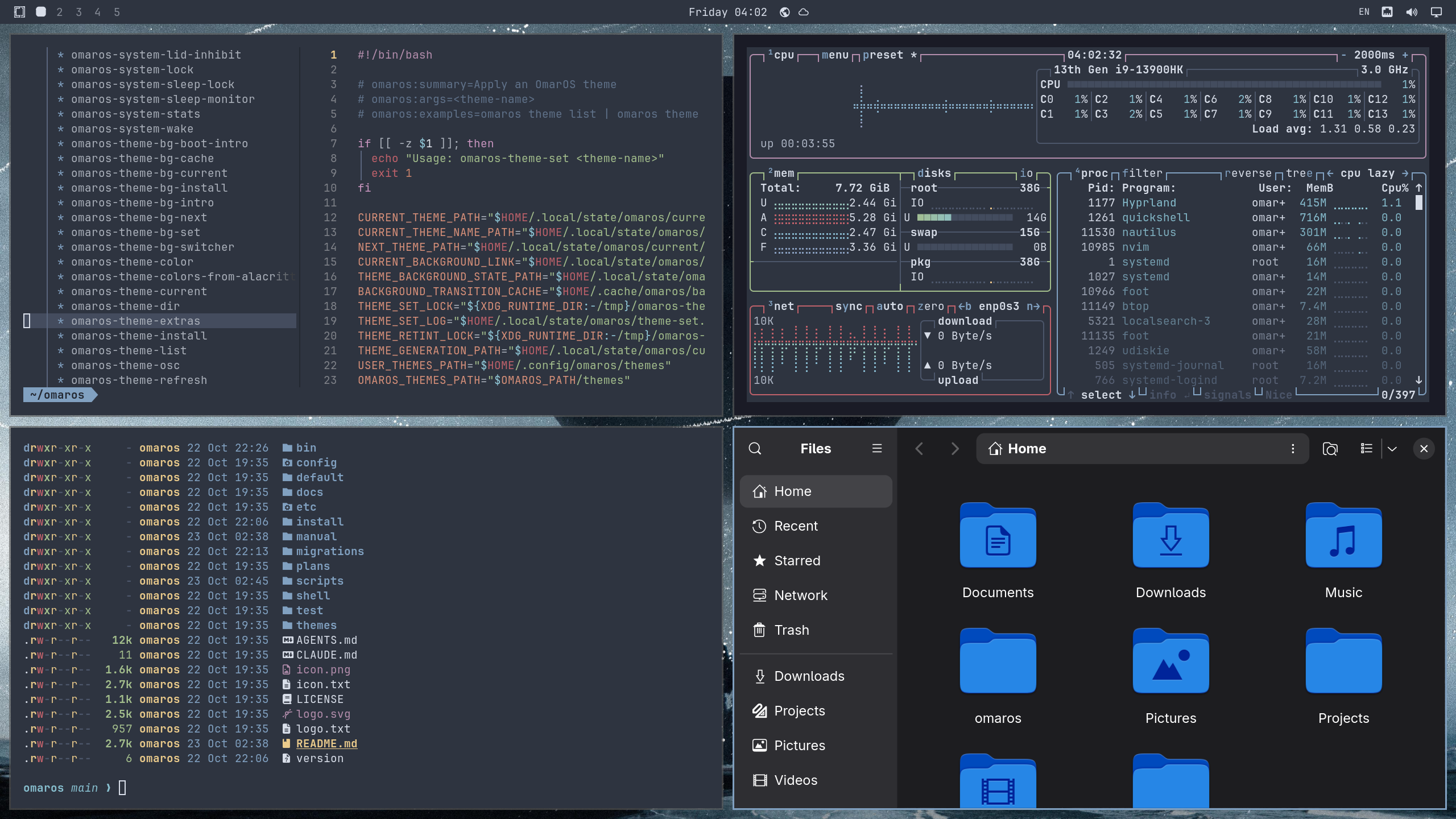Click the EN keyboard layout indicator
Image resolution: width=1456 pixels, height=819 pixels.
(x=1364, y=12)
